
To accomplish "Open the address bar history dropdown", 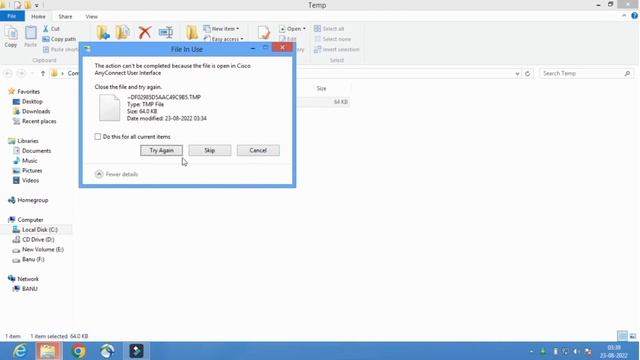I will click(x=517, y=73).
